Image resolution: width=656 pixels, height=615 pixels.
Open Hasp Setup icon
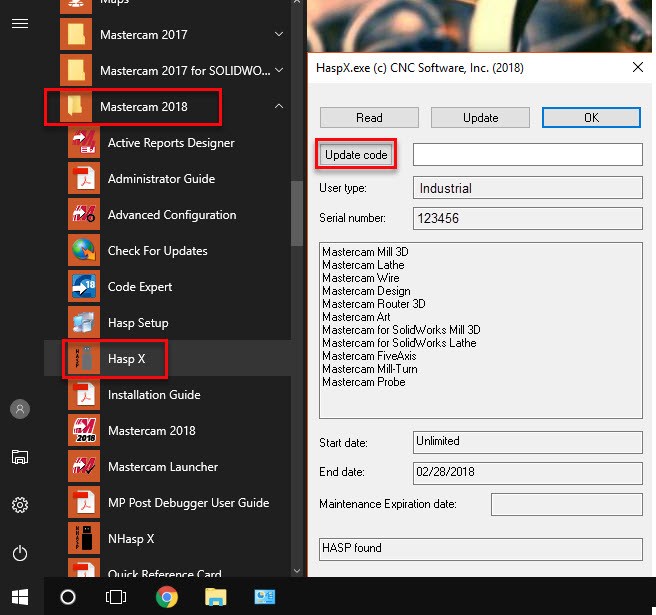pyautogui.click(x=84, y=323)
